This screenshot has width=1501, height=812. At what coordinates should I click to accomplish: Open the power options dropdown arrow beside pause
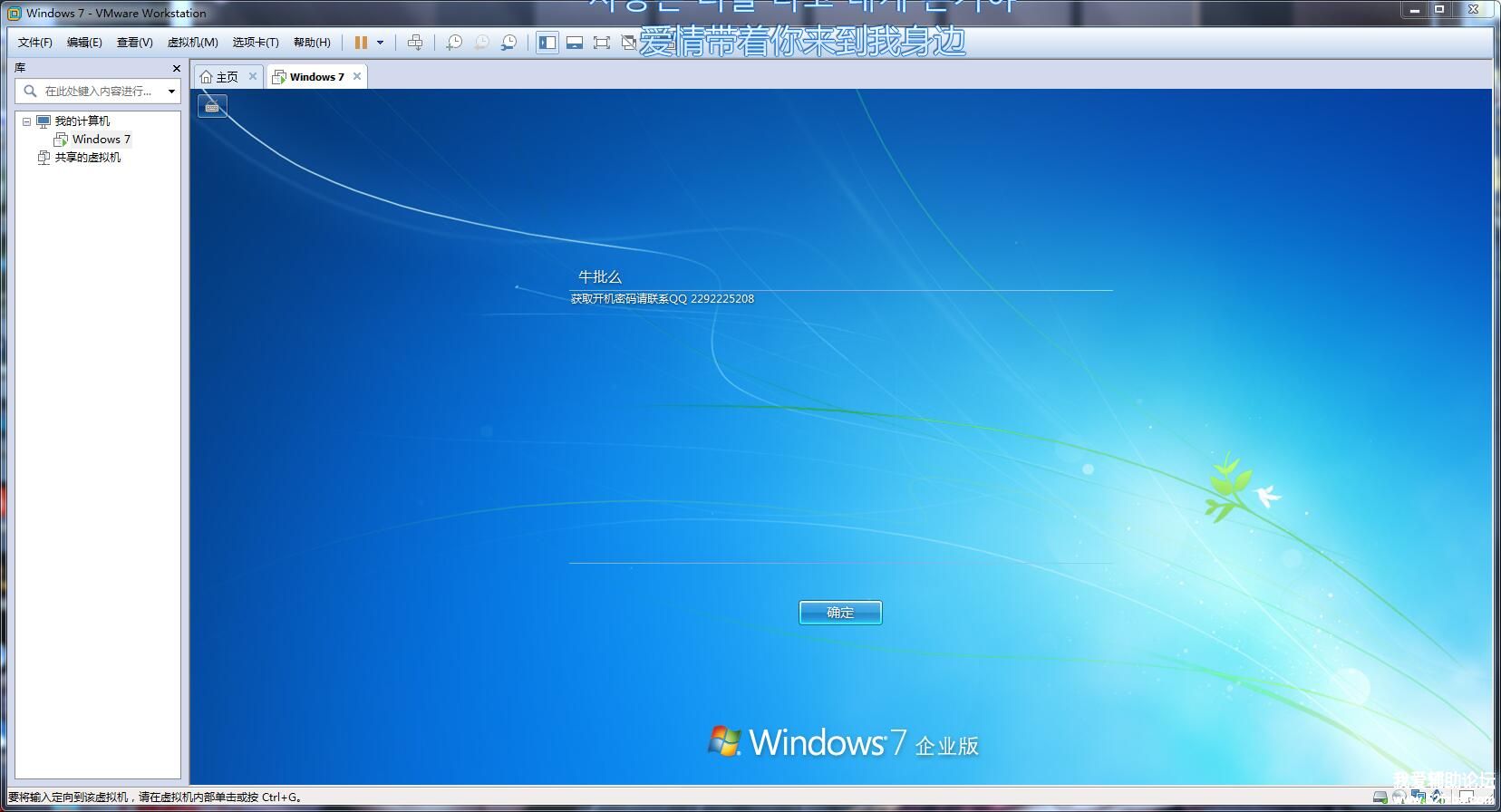point(380,43)
